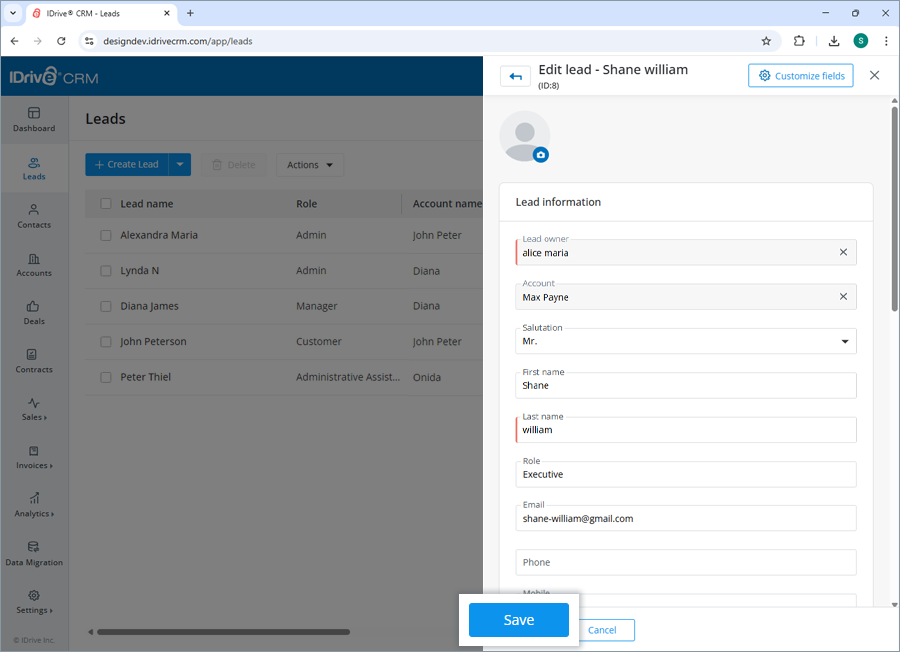Click the Save button
900x652 pixels.
518,620
